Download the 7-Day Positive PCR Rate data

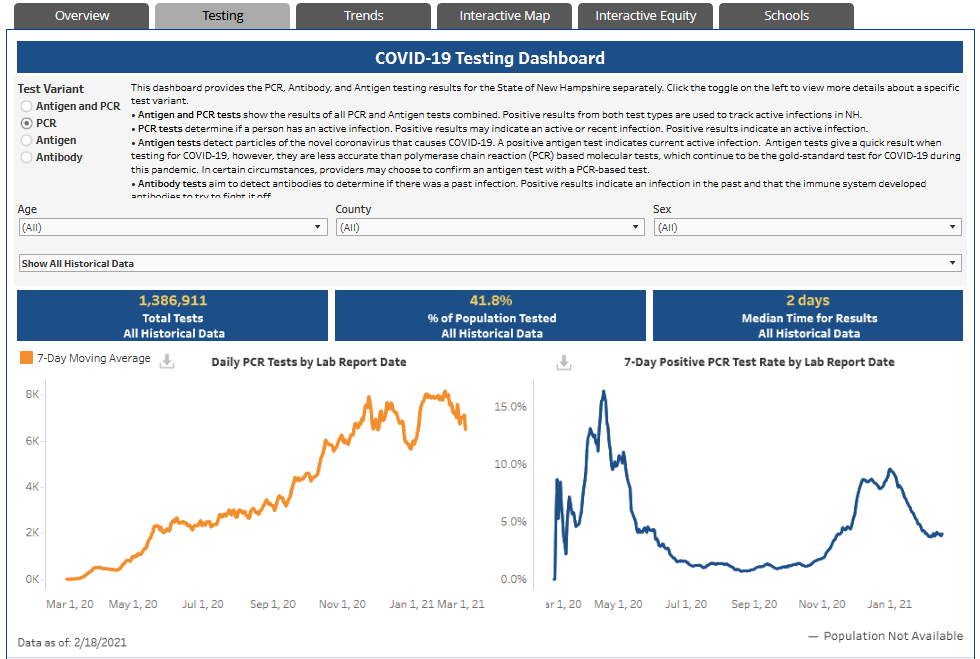pyautogui.click(x=564, y=362)
